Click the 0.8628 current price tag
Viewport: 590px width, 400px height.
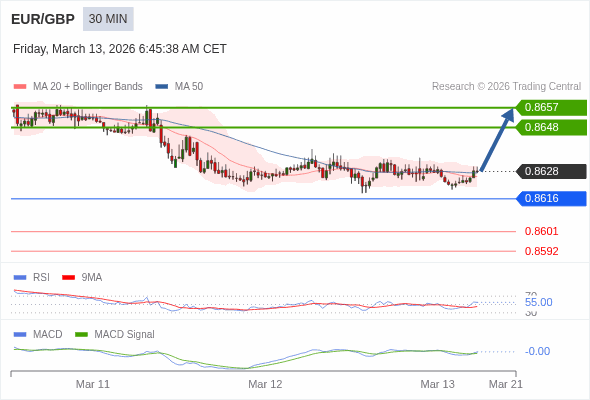(x=551, y=171)
